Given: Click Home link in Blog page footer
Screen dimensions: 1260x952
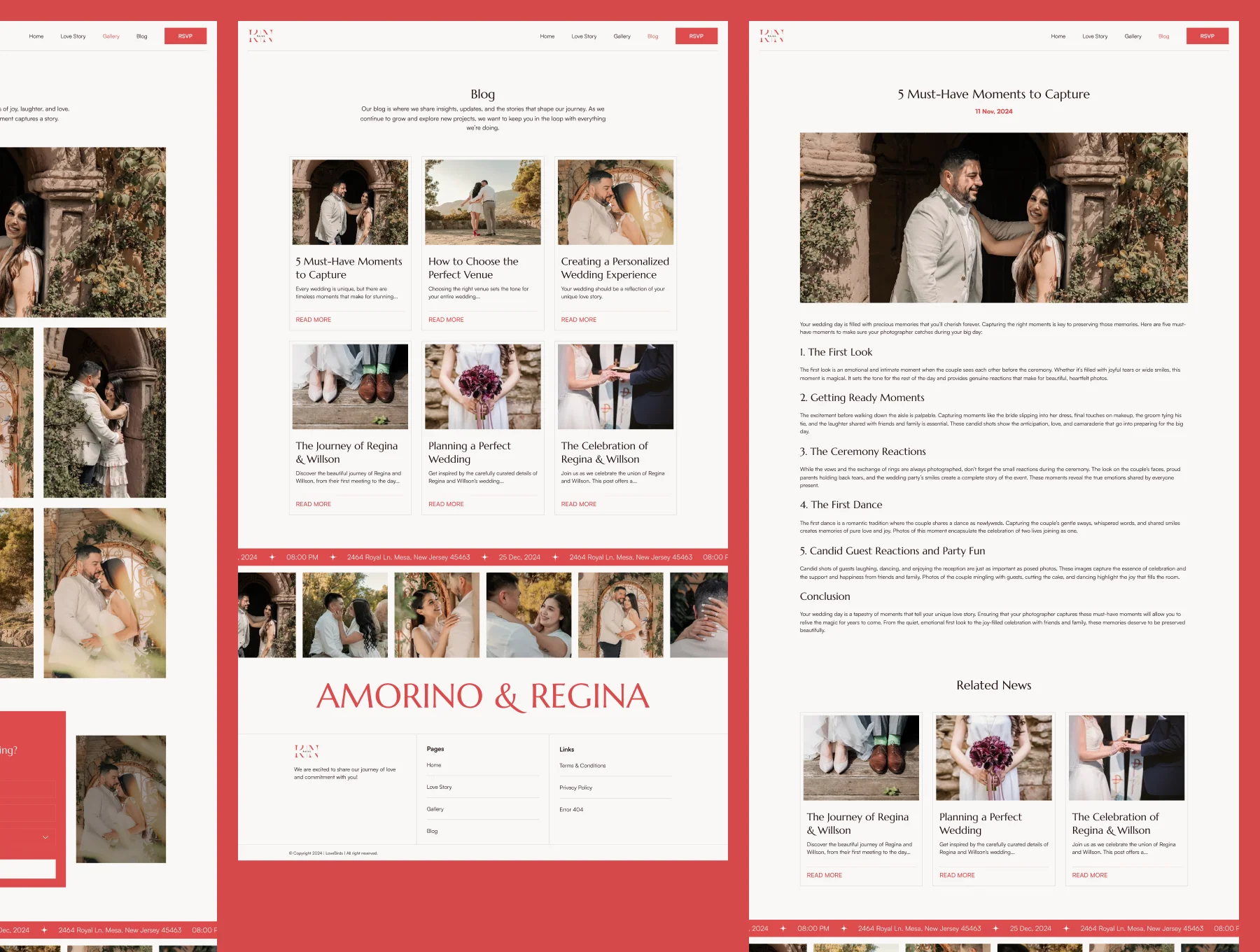Looking at the screenshot, I should [x=434, y=765].
